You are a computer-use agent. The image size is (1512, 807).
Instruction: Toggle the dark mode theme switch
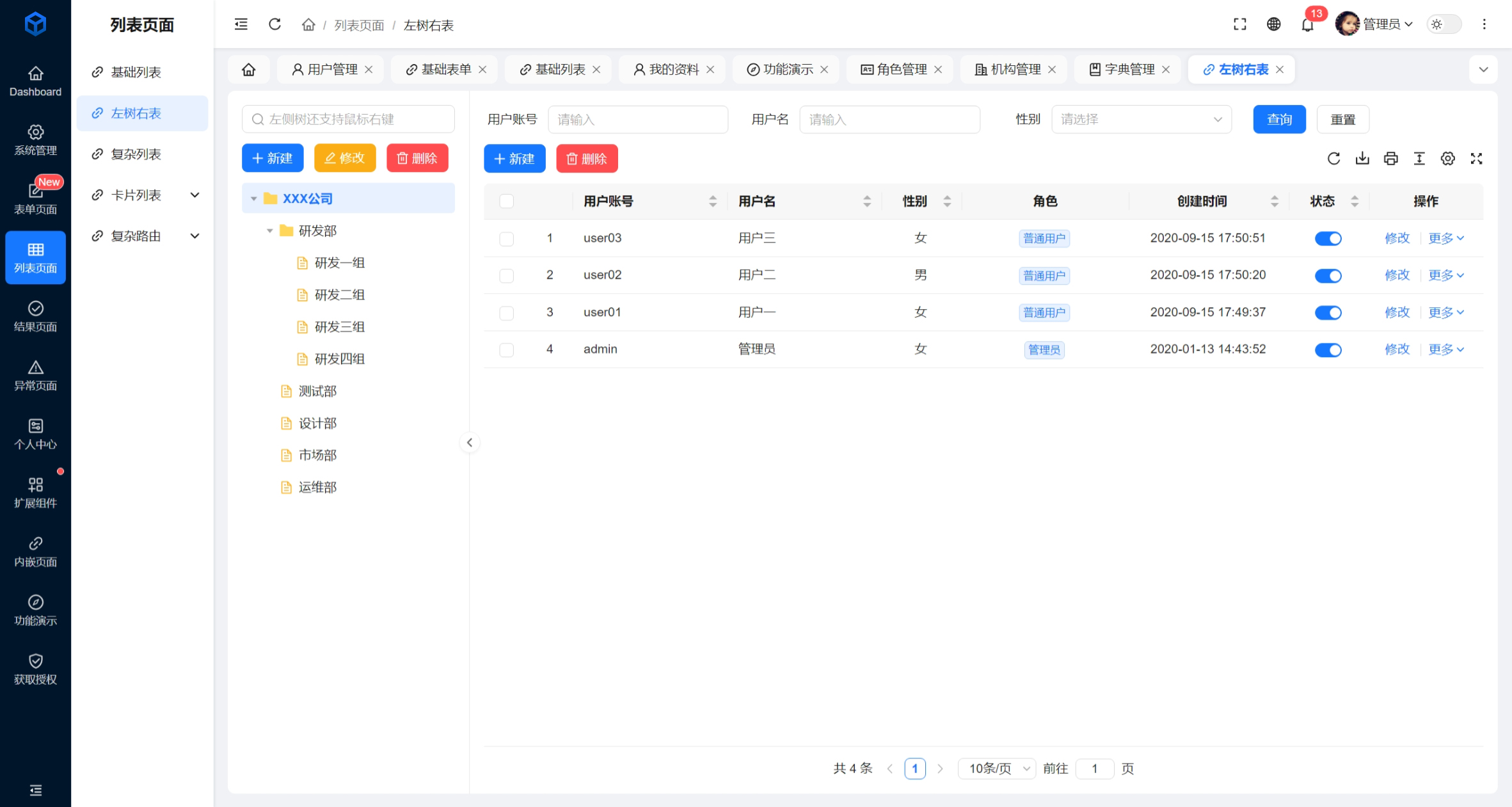1444,24
